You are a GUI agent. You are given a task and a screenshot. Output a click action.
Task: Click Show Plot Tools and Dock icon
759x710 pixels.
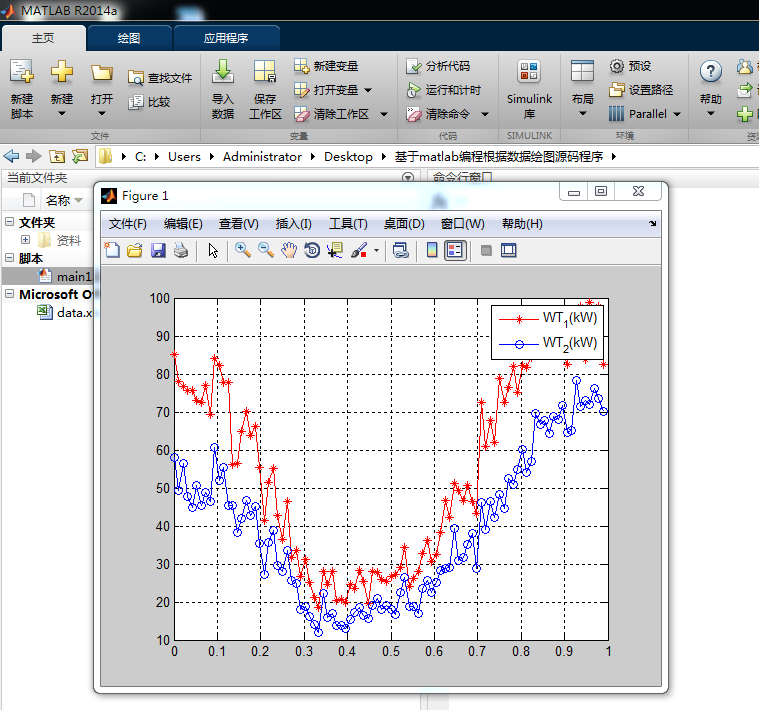(x=508, y=250)
